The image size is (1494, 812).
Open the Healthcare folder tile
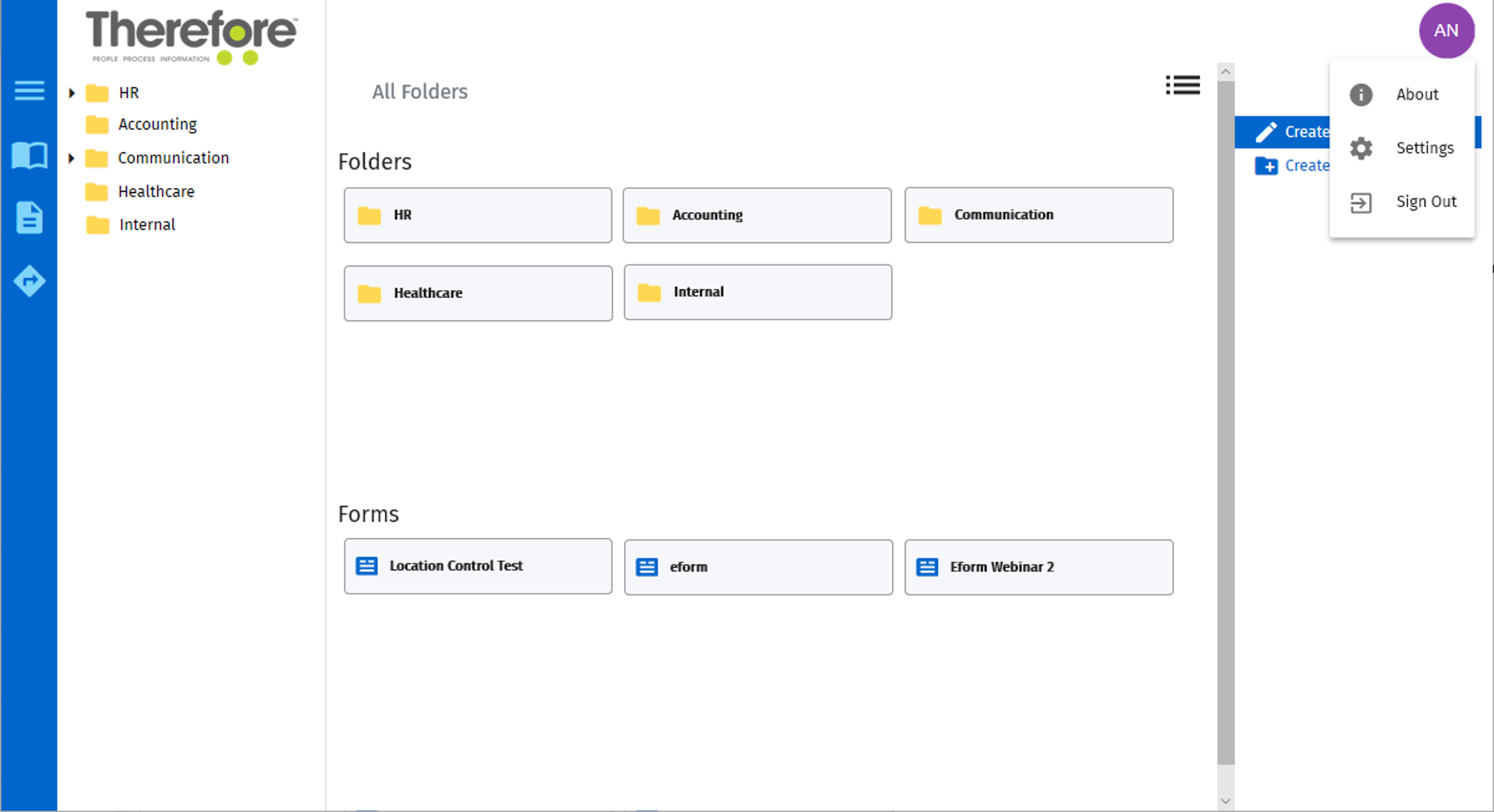point(478,293)
